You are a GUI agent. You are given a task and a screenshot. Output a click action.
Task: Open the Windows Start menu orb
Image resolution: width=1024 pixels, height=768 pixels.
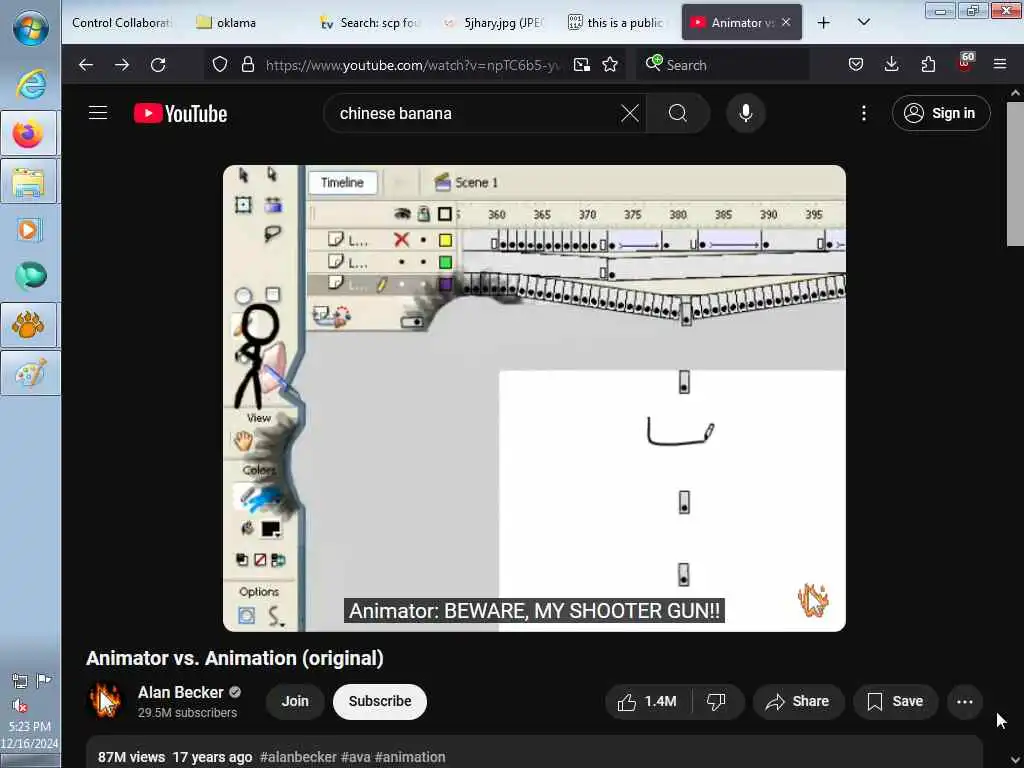[x=30, y=29]
